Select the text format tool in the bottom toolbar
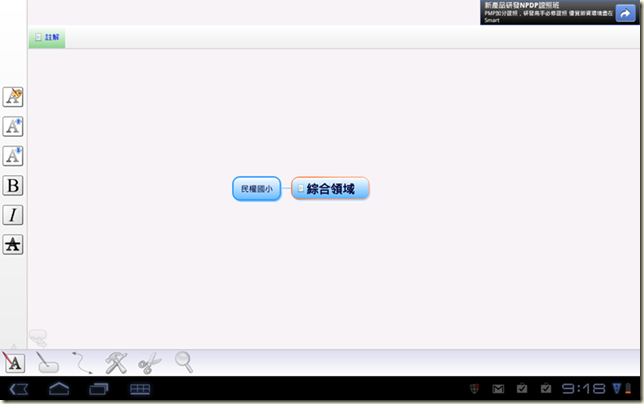The height and width of the screenshot is (404, 644). pos(14,363)
